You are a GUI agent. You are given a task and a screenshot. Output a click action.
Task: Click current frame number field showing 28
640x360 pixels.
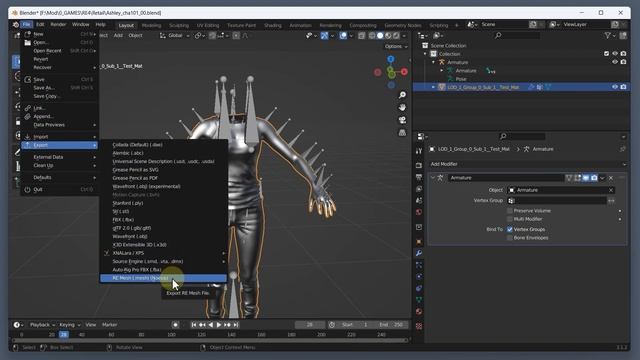coord(310,325)
